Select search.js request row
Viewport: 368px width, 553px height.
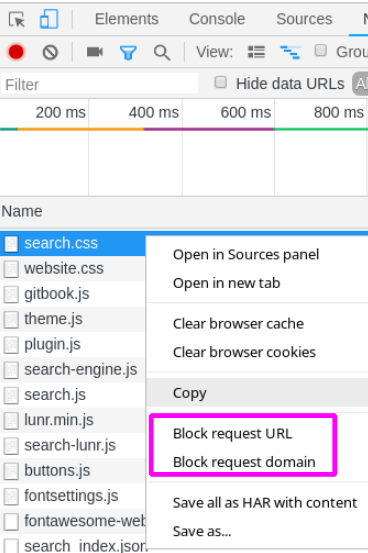click(x=73, y=395)
